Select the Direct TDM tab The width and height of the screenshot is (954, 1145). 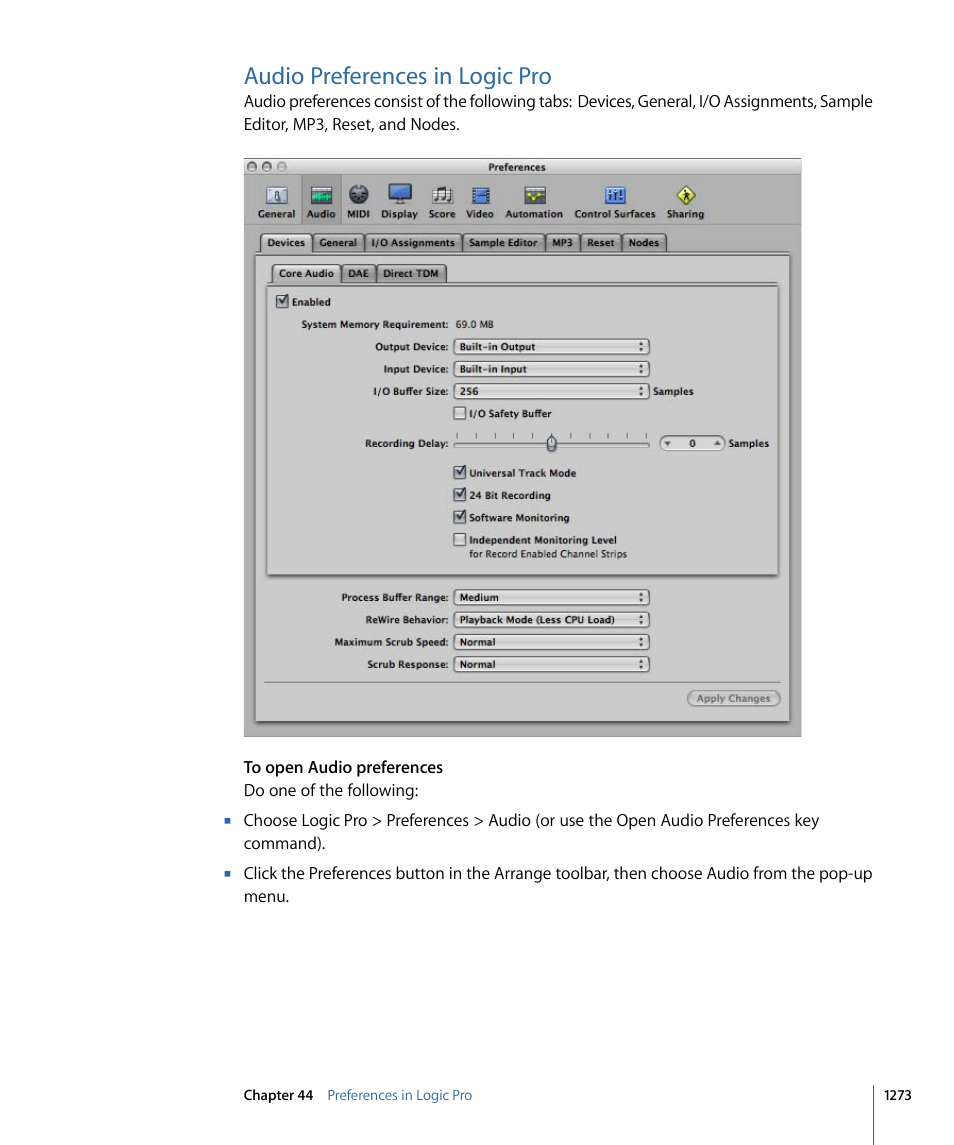411,273
